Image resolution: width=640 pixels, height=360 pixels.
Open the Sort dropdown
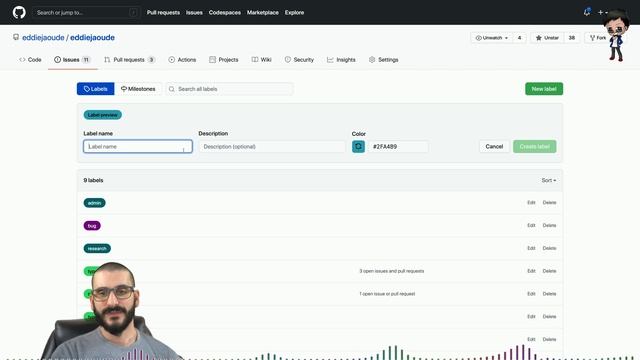549,180
